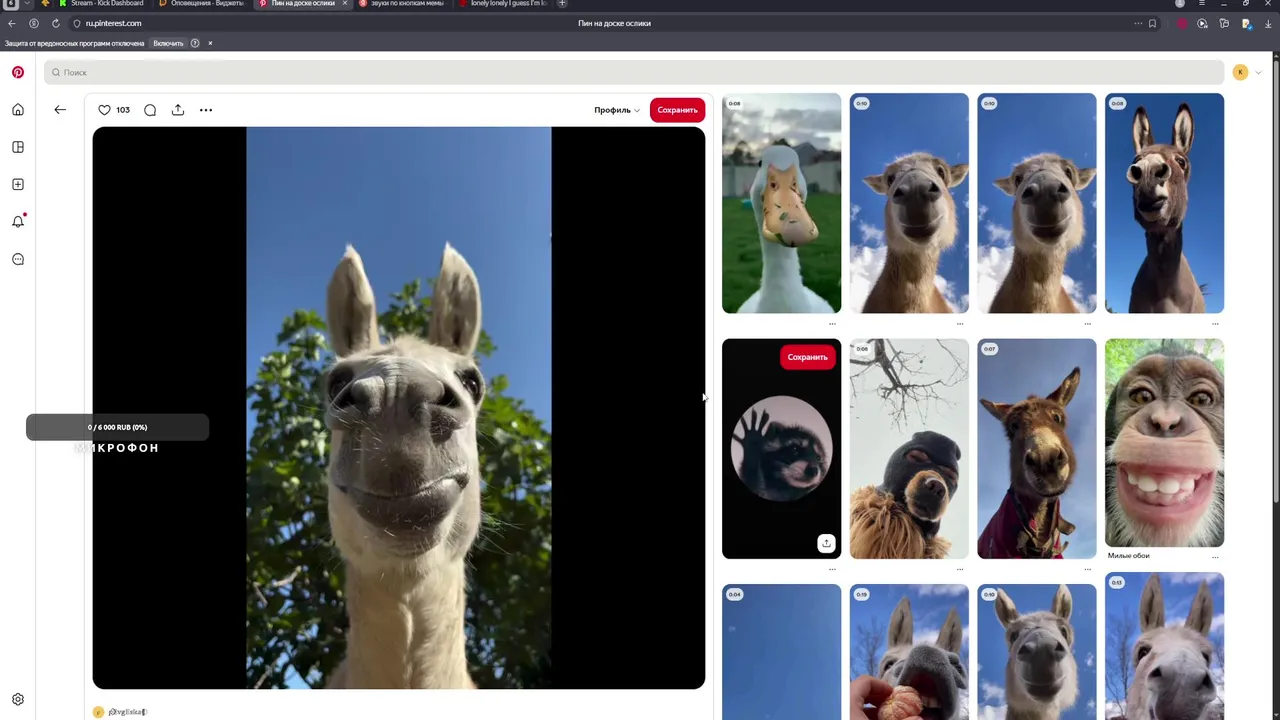Open comments bubble on the pin

[150, 110]
